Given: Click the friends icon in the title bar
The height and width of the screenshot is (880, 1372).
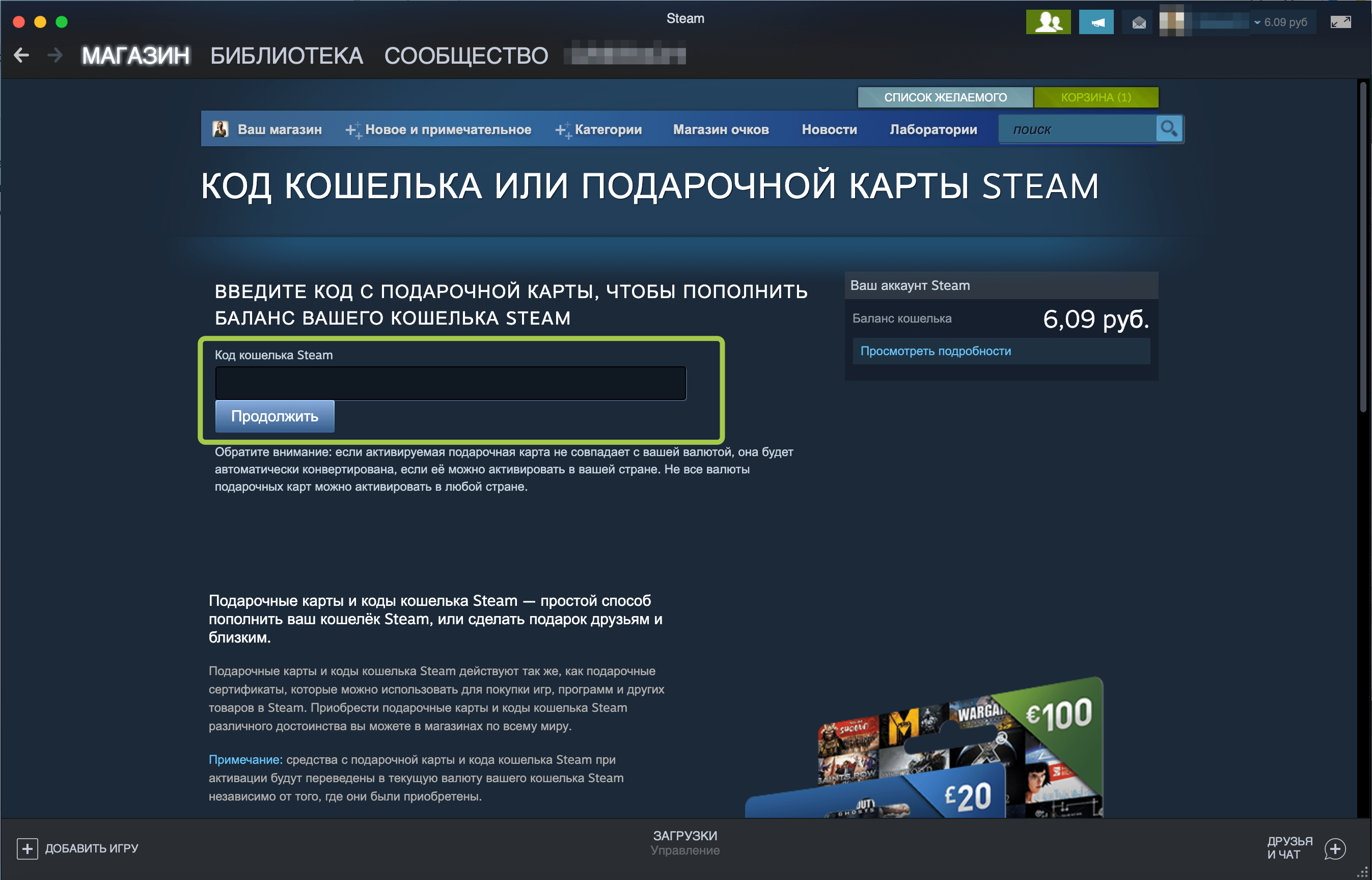Looking at the screenshot, I should [1048, 22].
